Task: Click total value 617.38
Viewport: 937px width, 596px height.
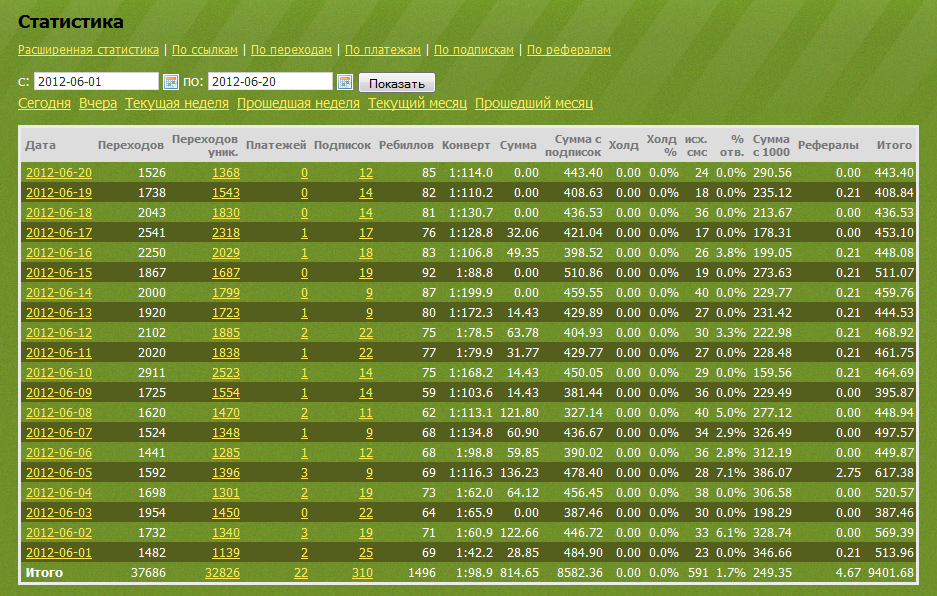Action: click(894, 473)
